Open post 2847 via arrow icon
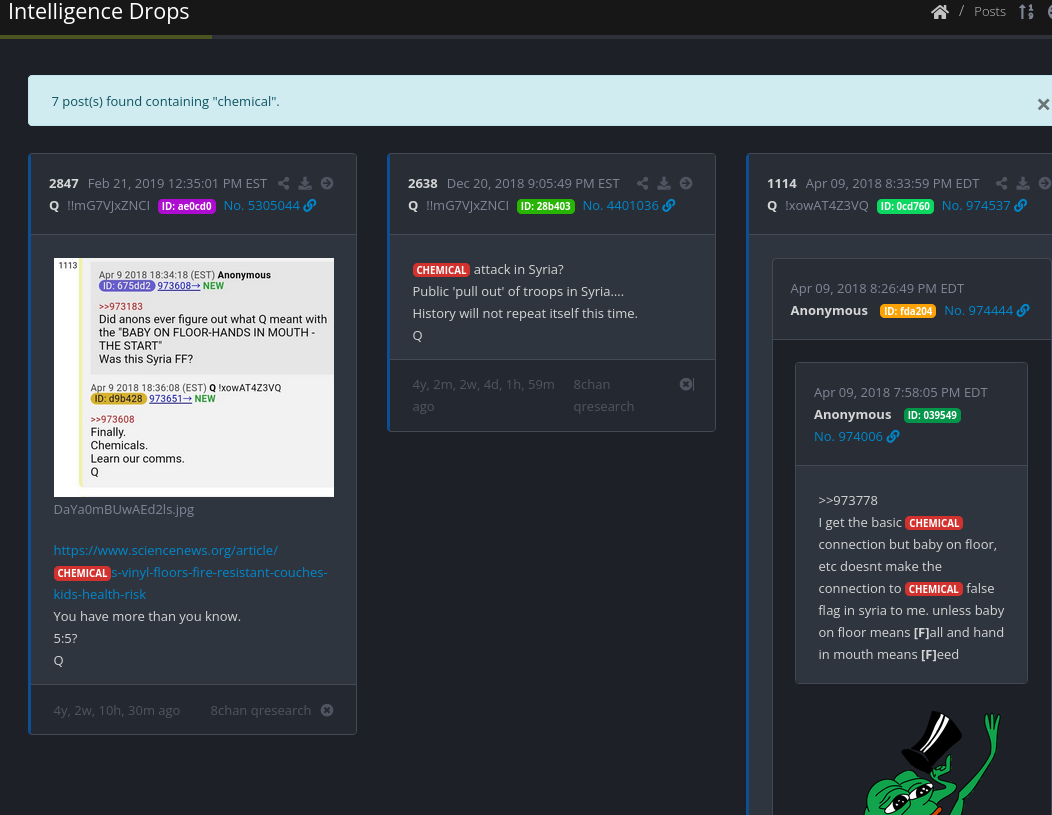Viewport: 1052px width, 815px height. click(327, 183)
